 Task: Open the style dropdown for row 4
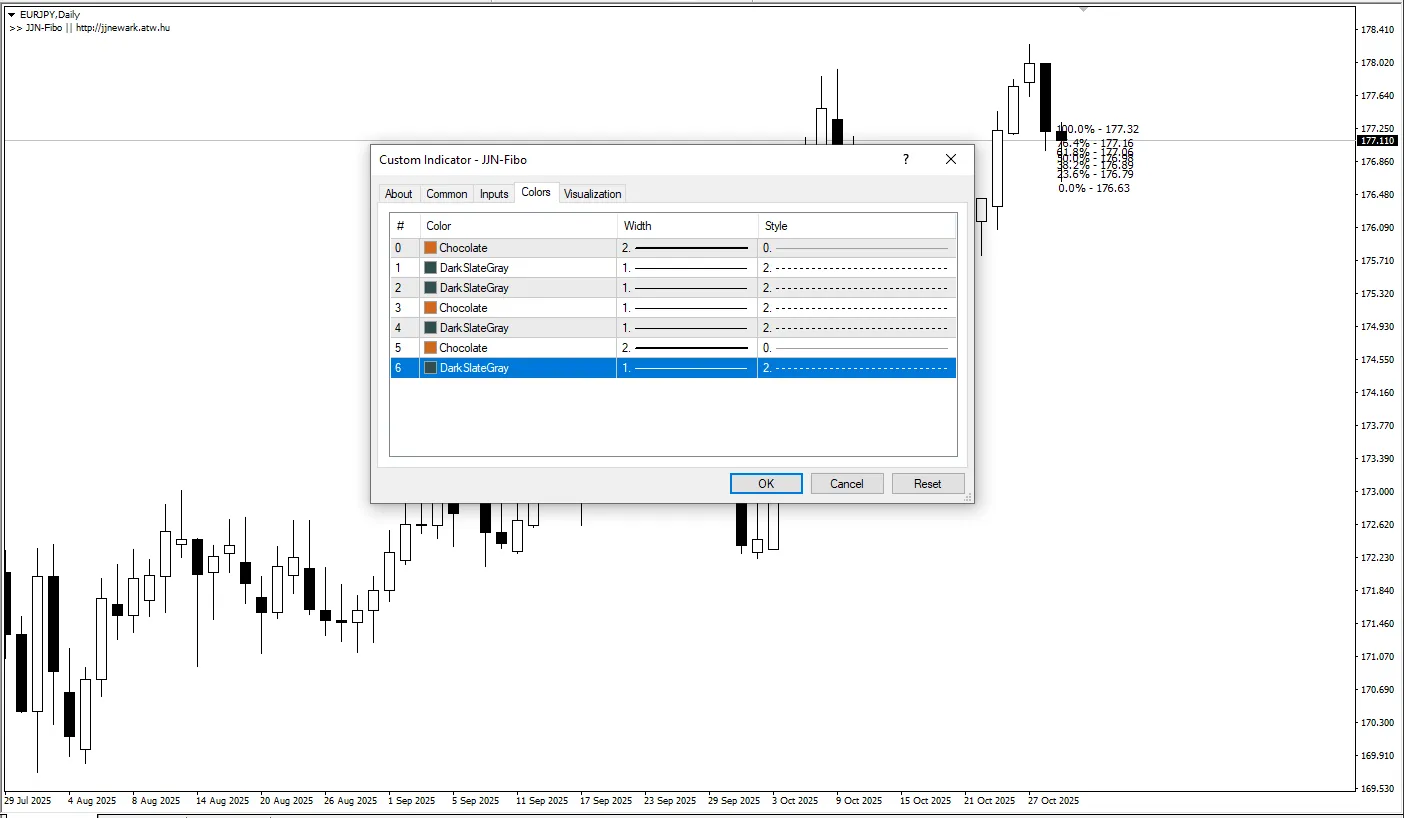pos(856,328)
